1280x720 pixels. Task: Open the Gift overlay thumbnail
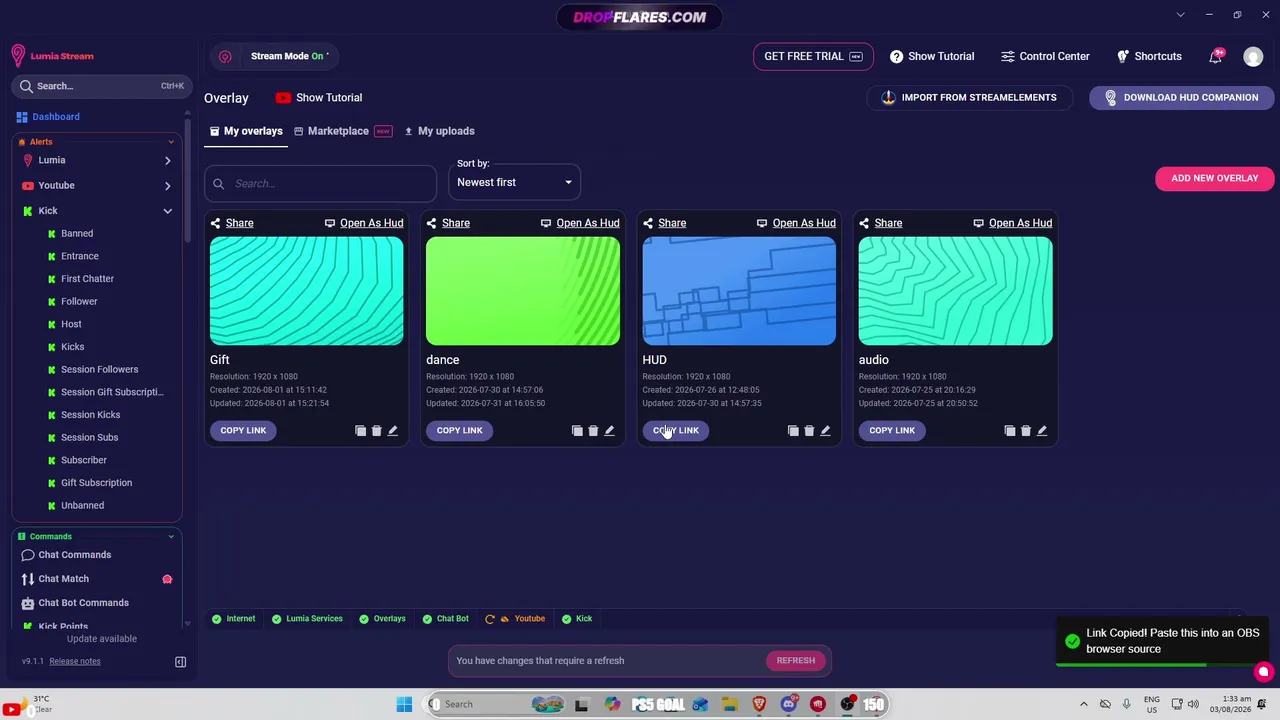(307, 291)
